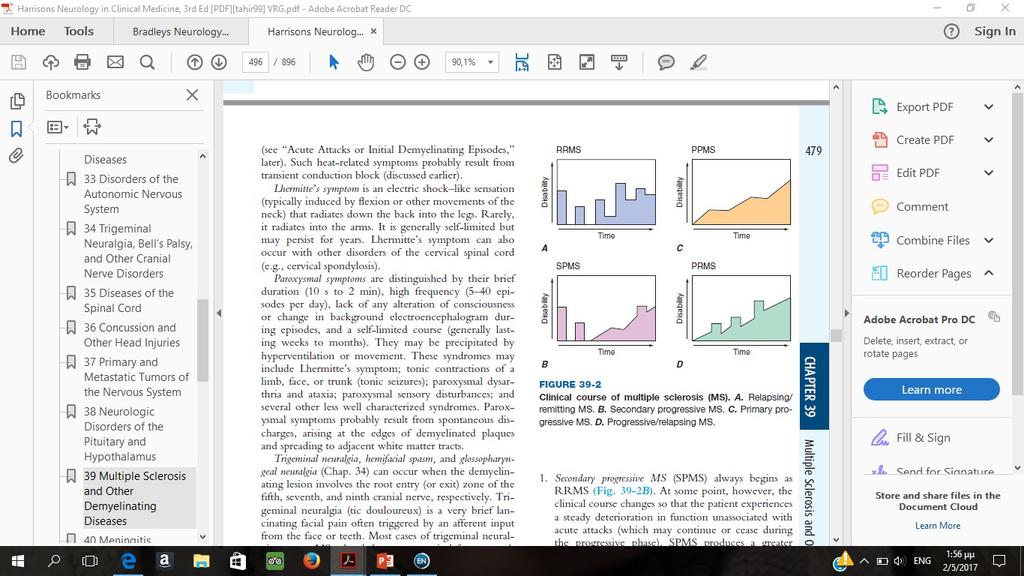This screenshot has width=1024, height=576.
Task: Select the Selection arrow tool
Action: (x=334, y=62)
